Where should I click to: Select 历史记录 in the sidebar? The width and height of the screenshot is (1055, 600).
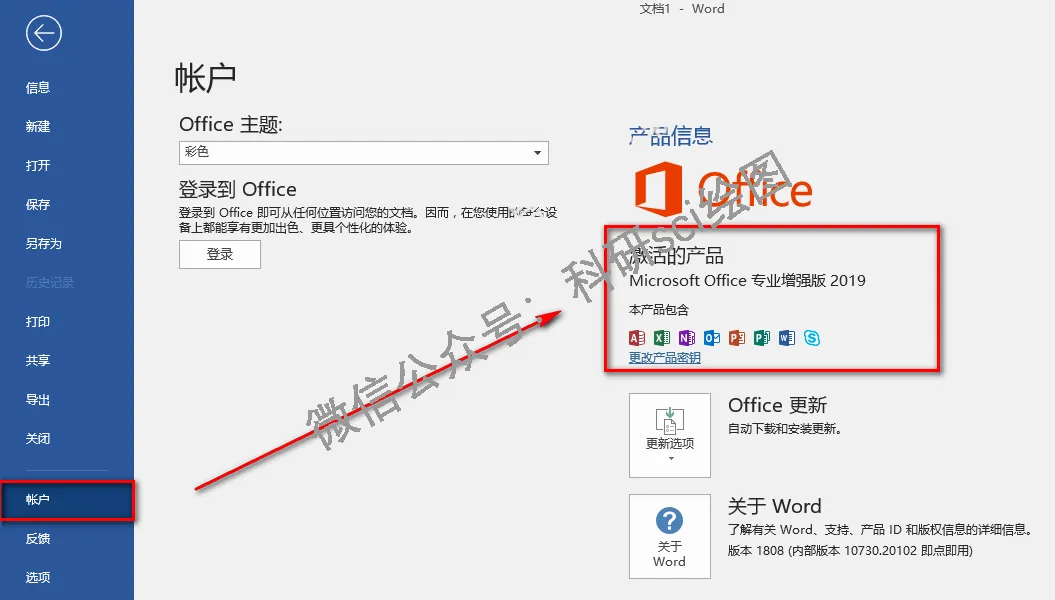[50, 283]
